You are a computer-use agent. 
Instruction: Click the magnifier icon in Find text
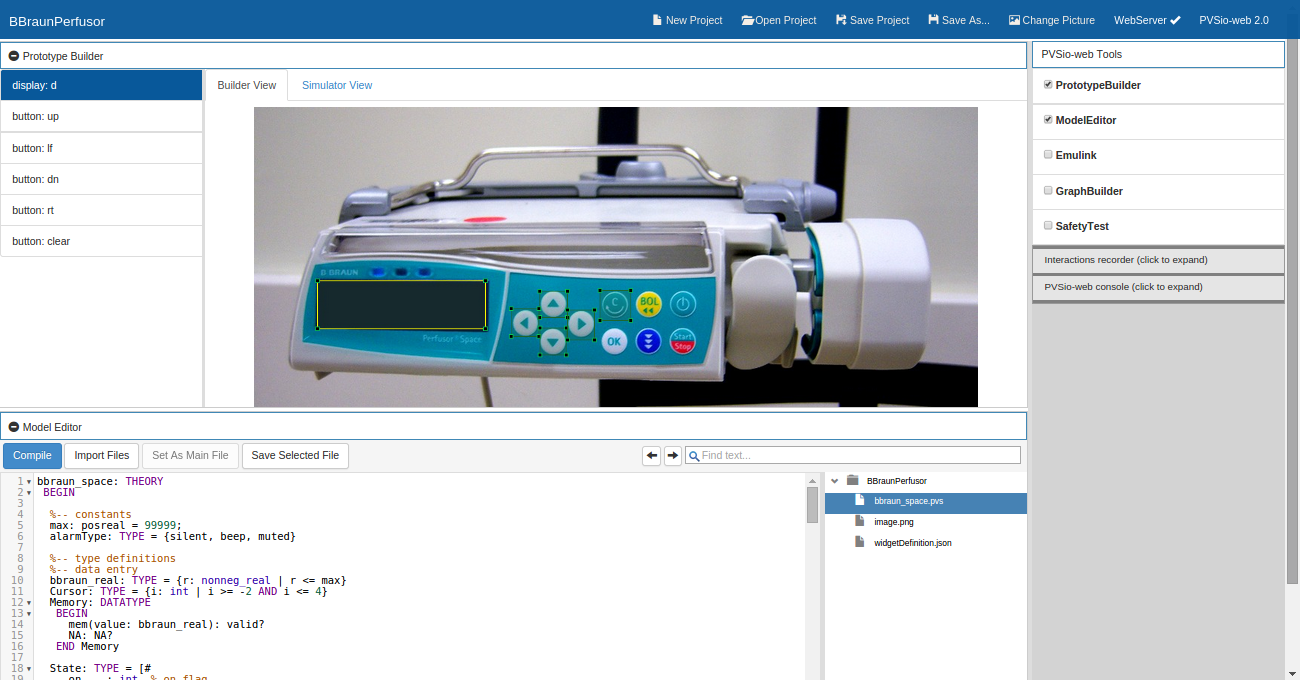point(694,456)
